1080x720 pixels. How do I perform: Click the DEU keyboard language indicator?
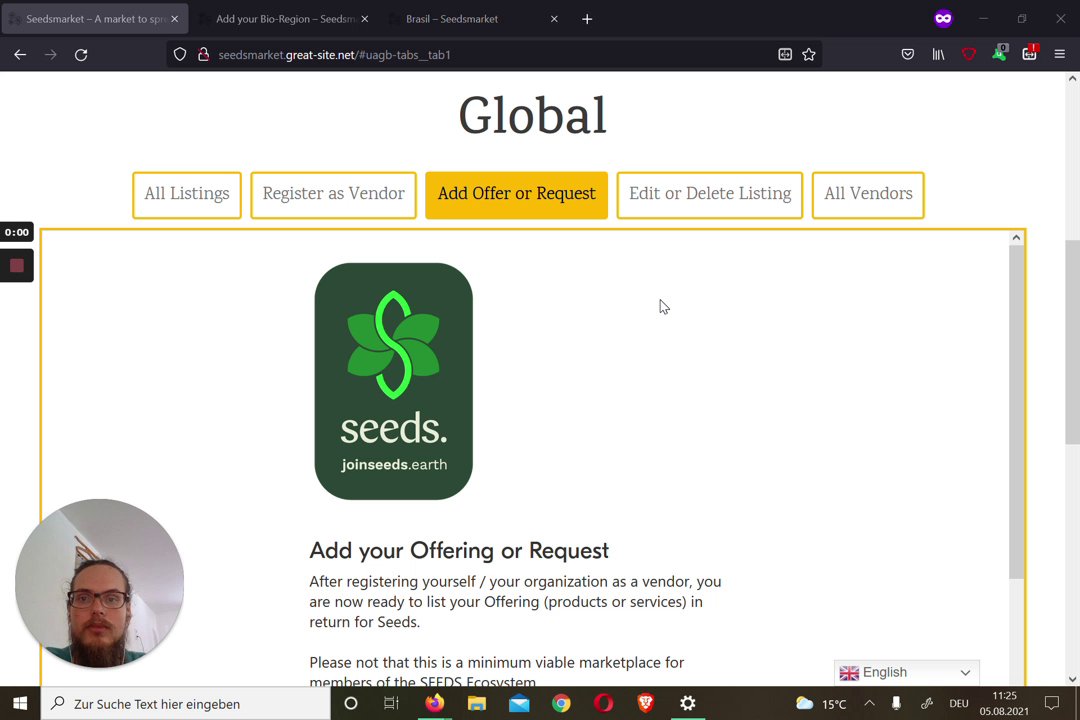pyautogui.click(x=959, y=703)
